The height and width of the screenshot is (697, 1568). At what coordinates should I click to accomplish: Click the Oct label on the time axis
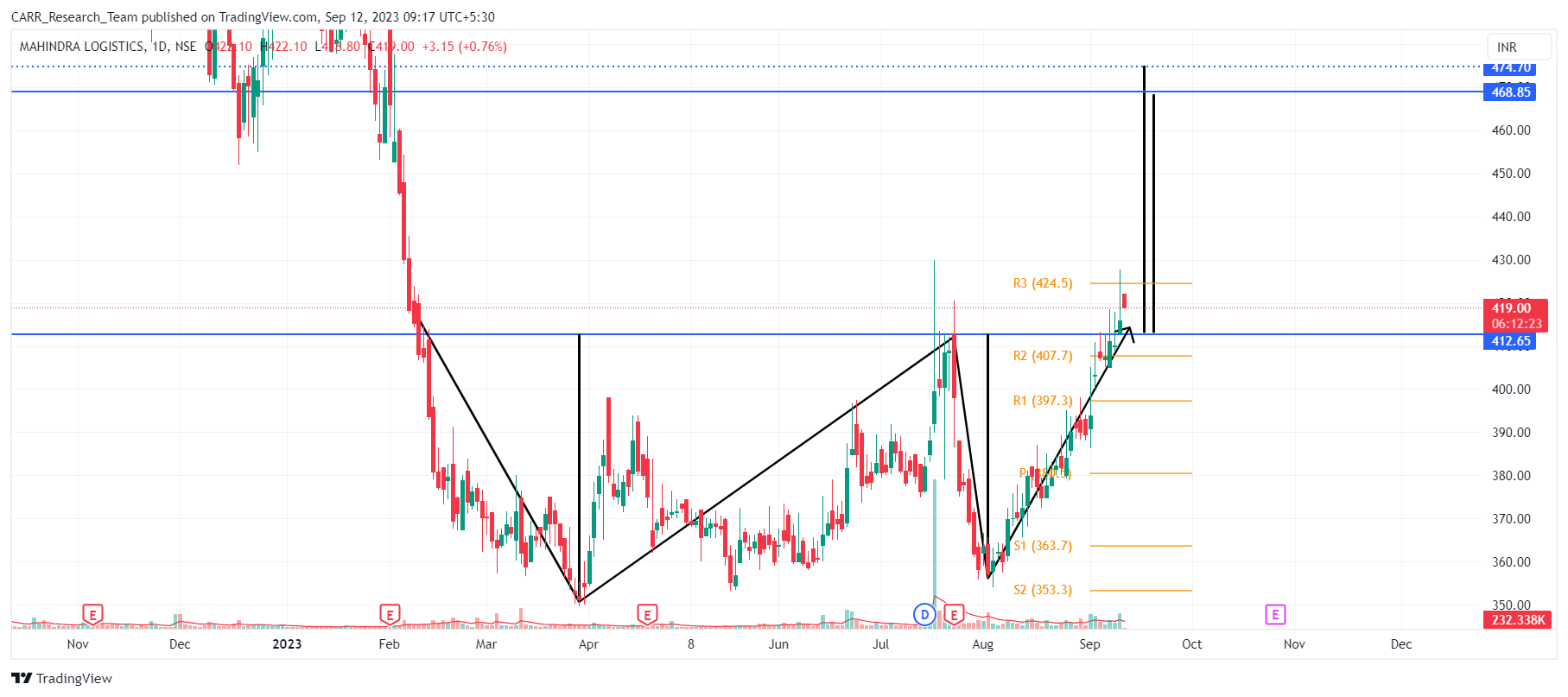[x=1191, y=643]
